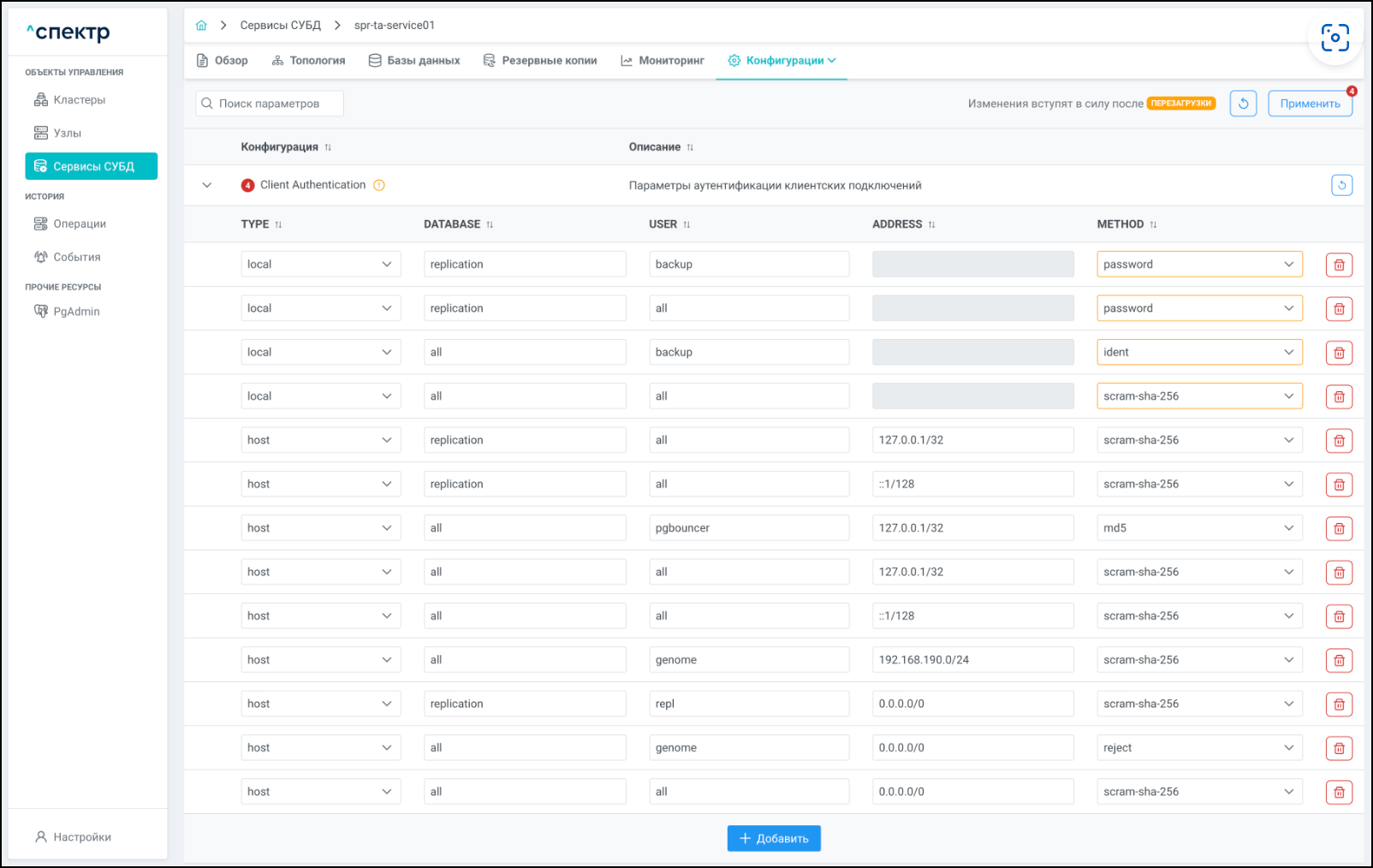The height and width of the screenshot is (868, 1373).
Task: Click the screenshot capture icon top right
Action: click(x=1334, y=38)
